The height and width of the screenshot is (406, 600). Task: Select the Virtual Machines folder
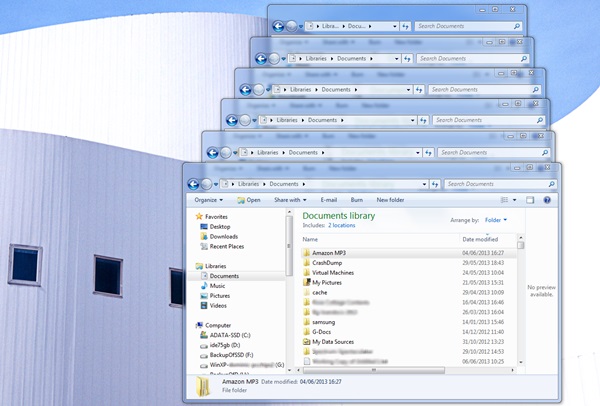click(334, 273)
